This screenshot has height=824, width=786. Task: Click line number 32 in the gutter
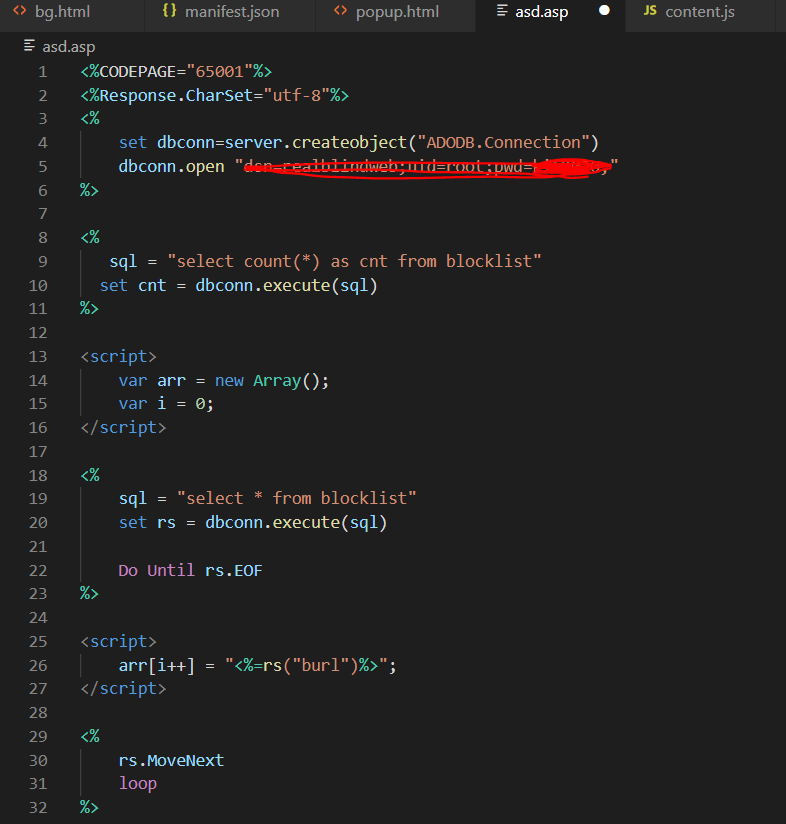coord(38,807)
